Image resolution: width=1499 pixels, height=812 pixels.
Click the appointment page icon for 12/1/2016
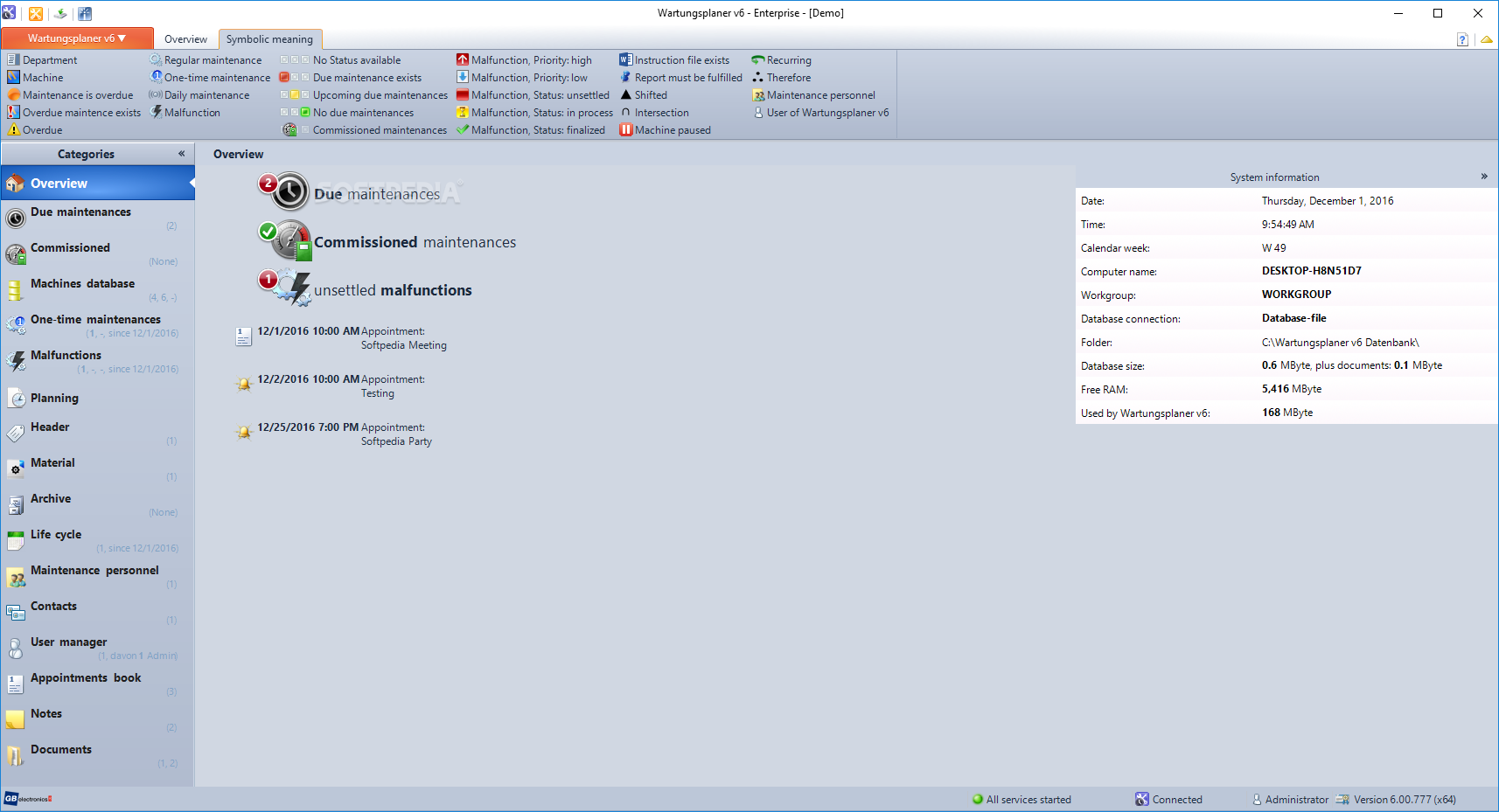click(x=244, y=337)
